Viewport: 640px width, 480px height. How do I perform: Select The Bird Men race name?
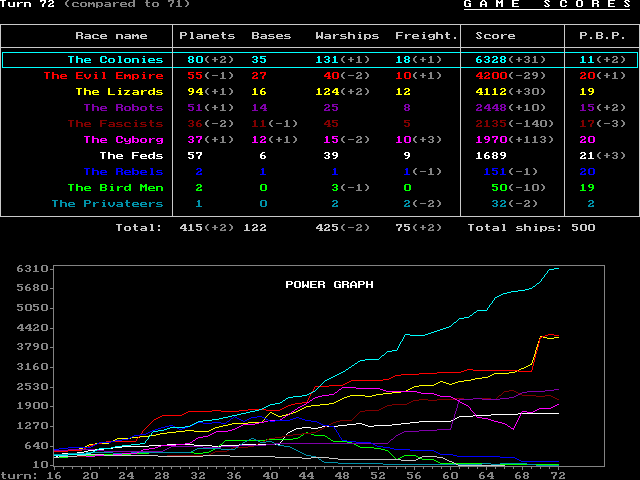(x=116, y=187)
